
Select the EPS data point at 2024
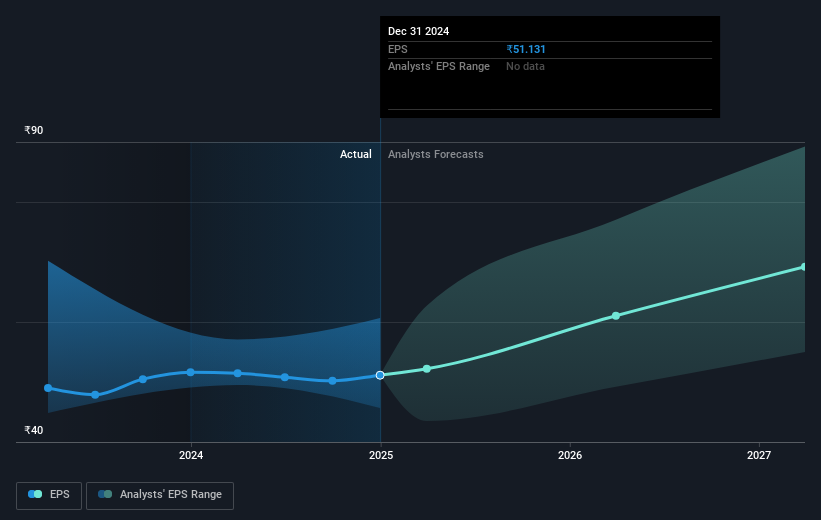[191, 372]
